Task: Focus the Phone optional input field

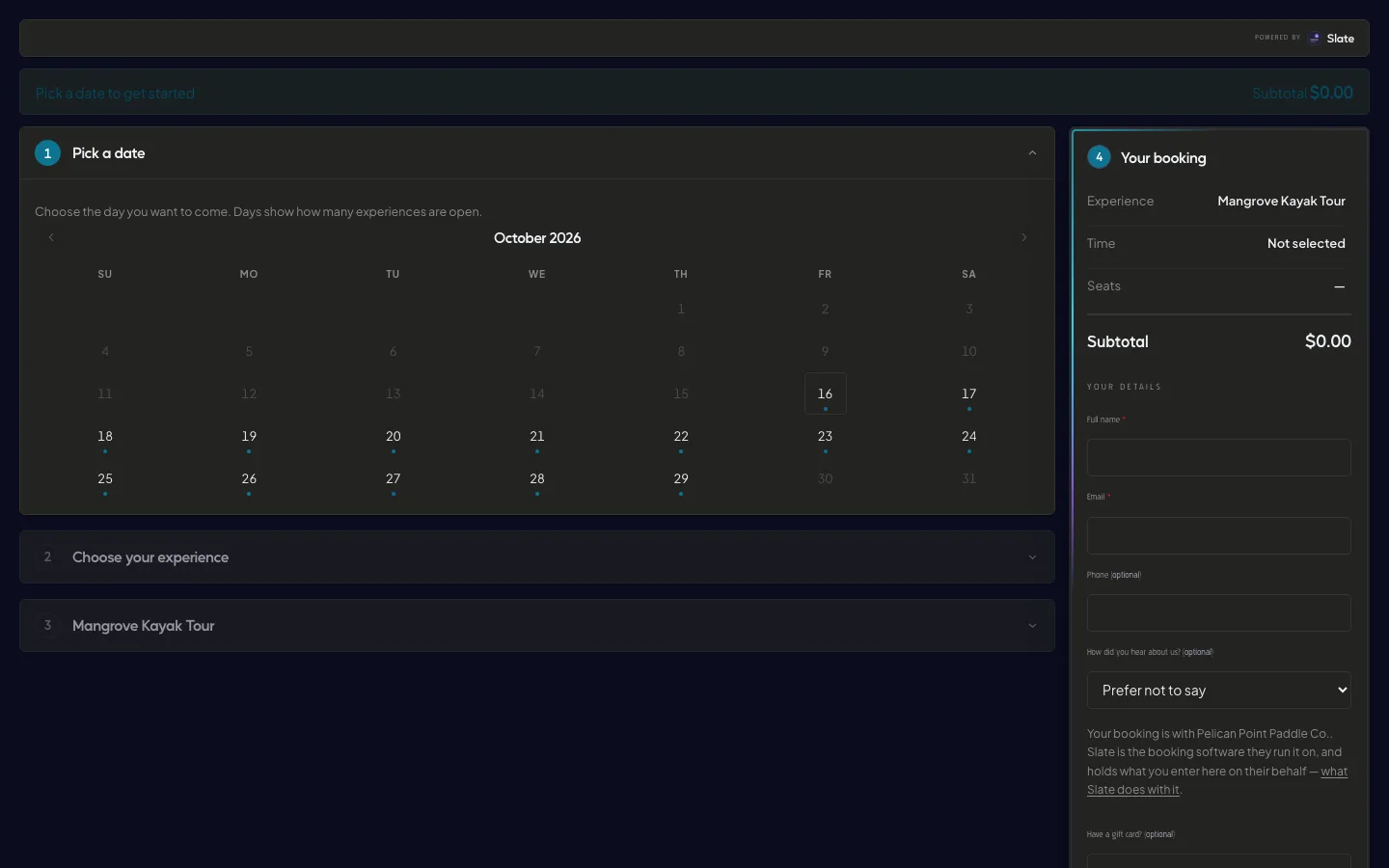Action: coord(1219,613)
